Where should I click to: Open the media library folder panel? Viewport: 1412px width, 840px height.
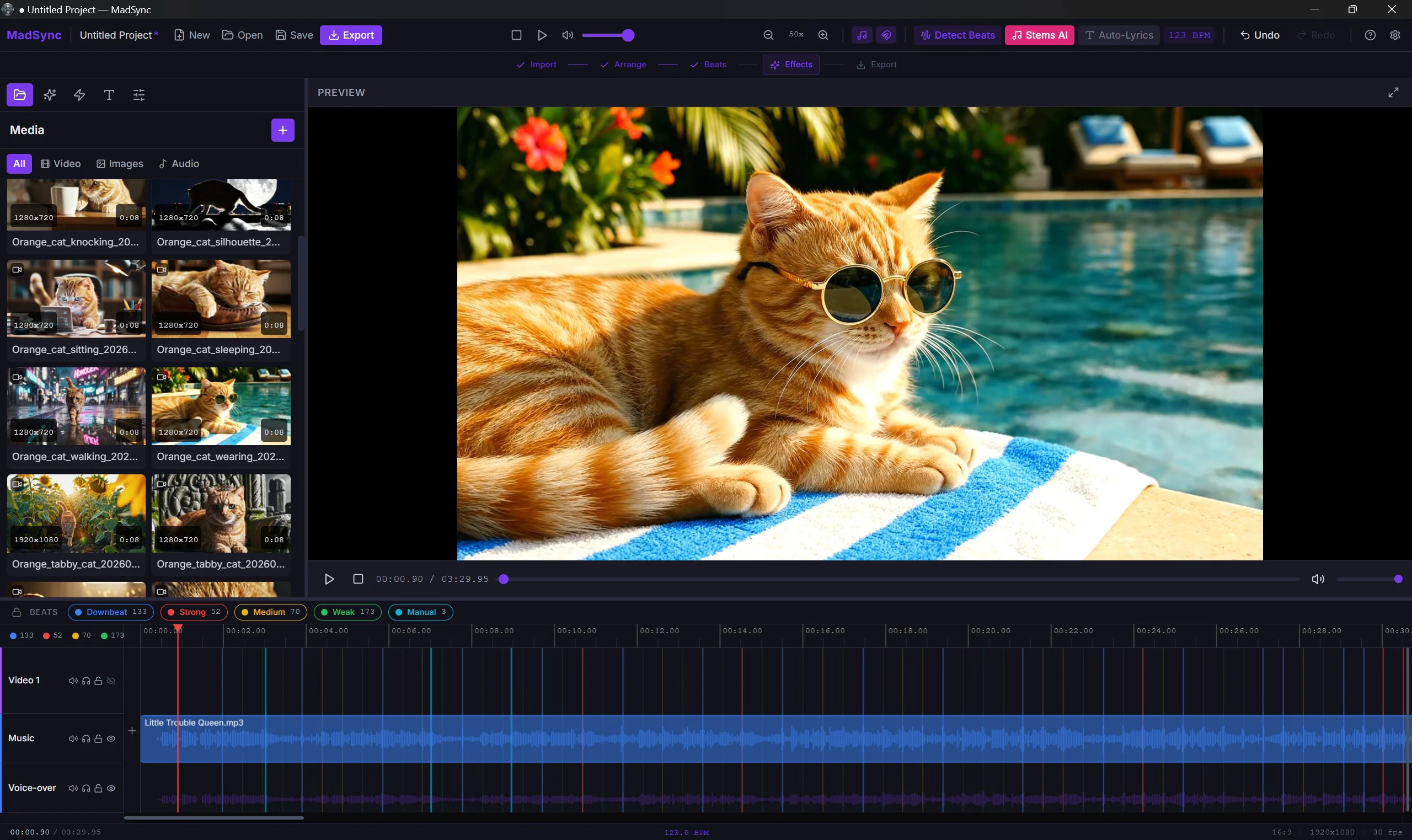click(19, 94)
